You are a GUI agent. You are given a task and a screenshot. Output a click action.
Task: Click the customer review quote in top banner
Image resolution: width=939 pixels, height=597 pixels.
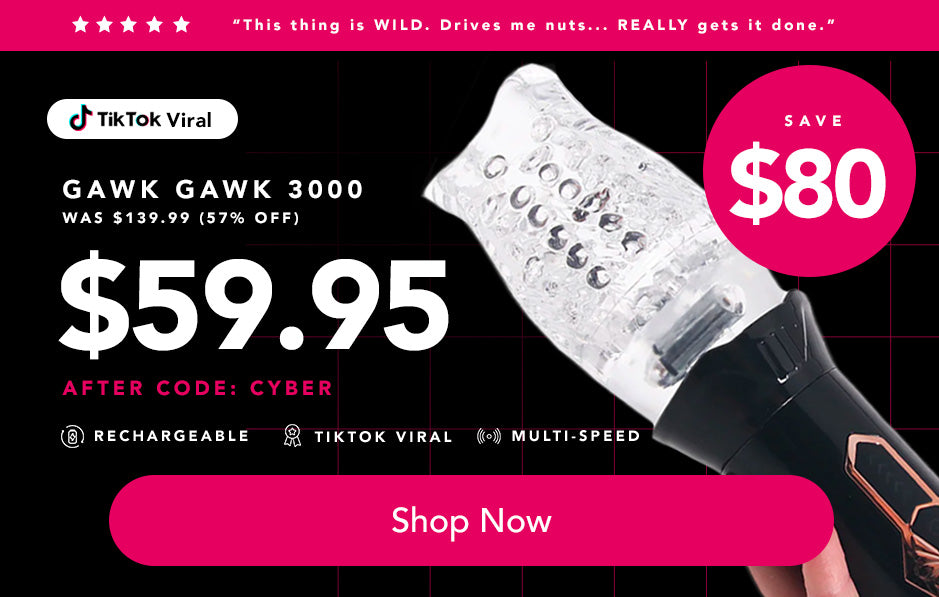click(534, 25)
